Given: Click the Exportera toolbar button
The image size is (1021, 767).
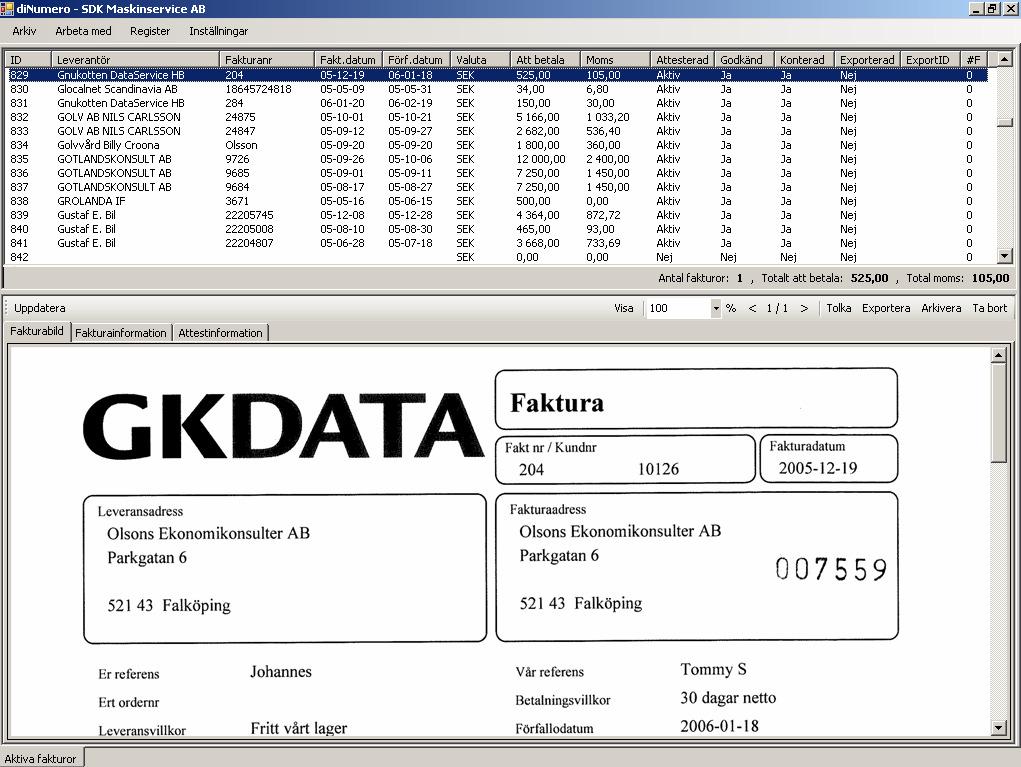Looking at the screenshot, I should click(886, 308).
